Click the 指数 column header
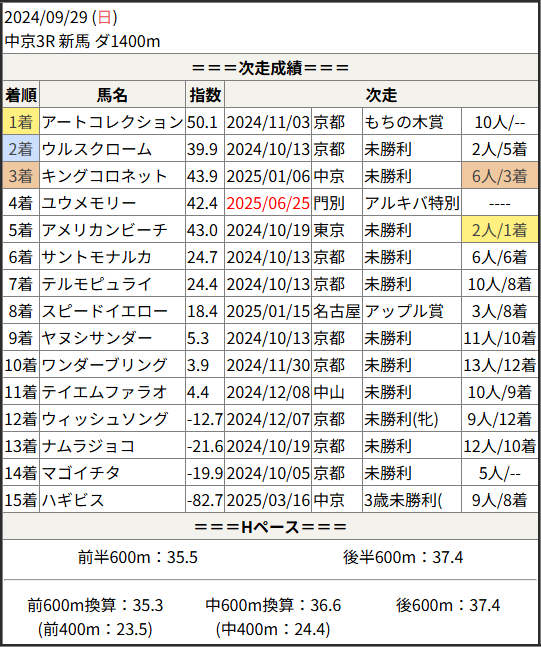Screen dimensions: 541x647 pos(205,95)
